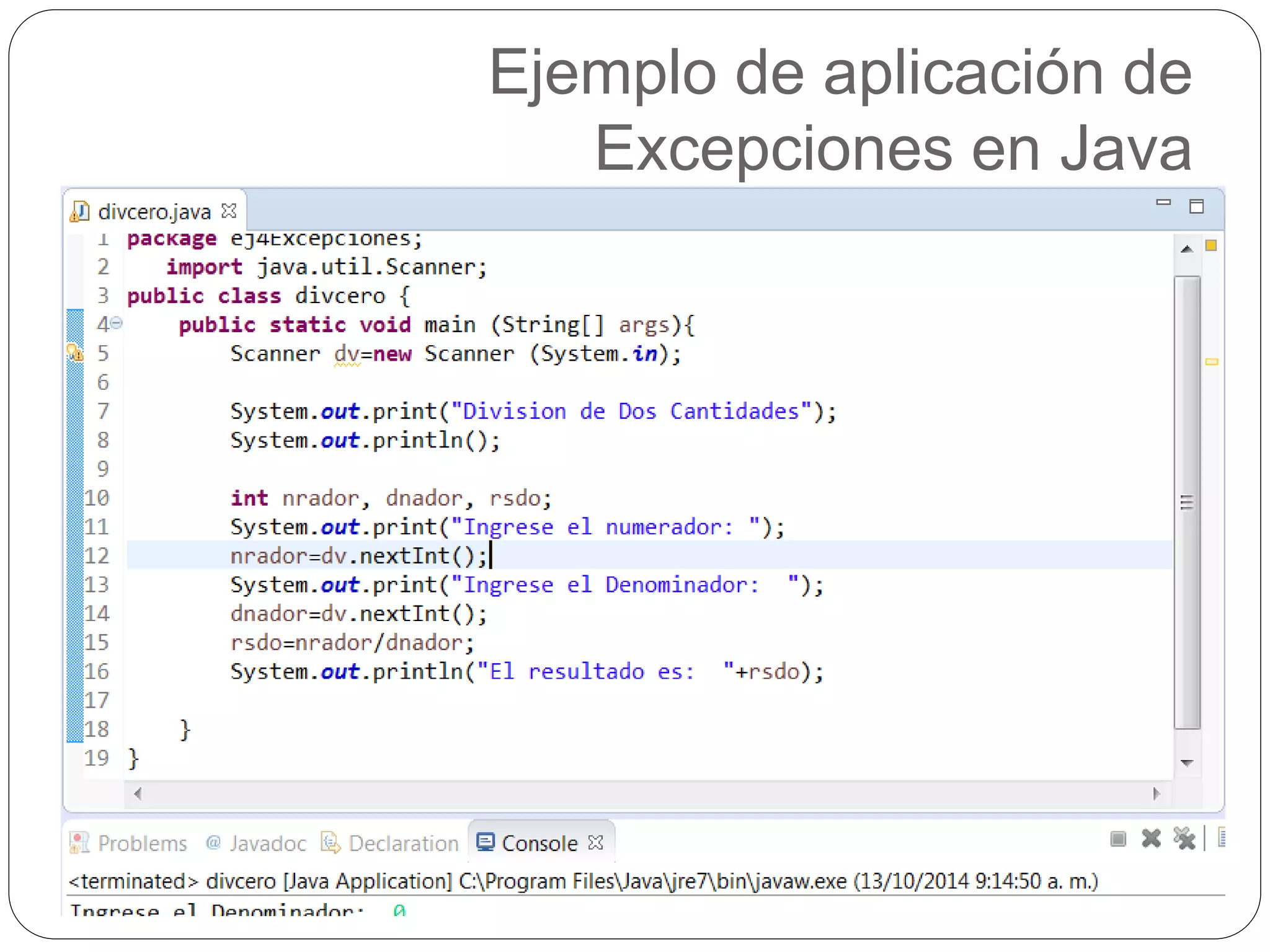Click the Java file icon on divcero.java tab
The image size is (1270, 952).
[x=79, y=211]
